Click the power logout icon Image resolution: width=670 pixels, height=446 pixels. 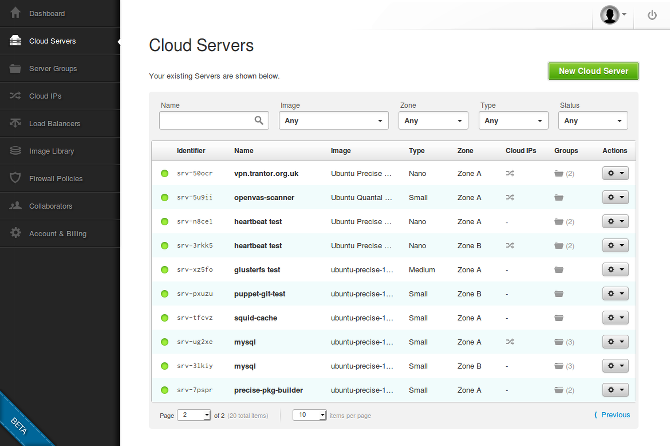(x=652, y=15)
